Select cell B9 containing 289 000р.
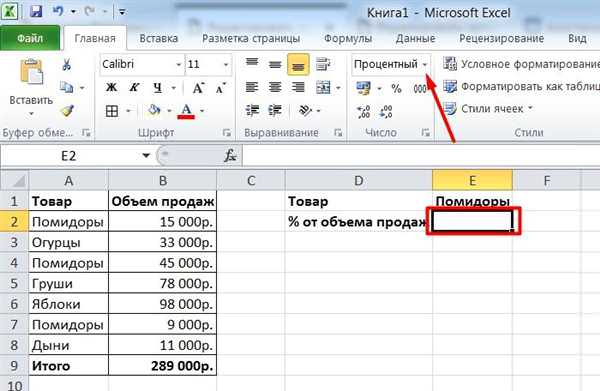The width and height of the screenshot is (600, 391). (x=163, y=366)
